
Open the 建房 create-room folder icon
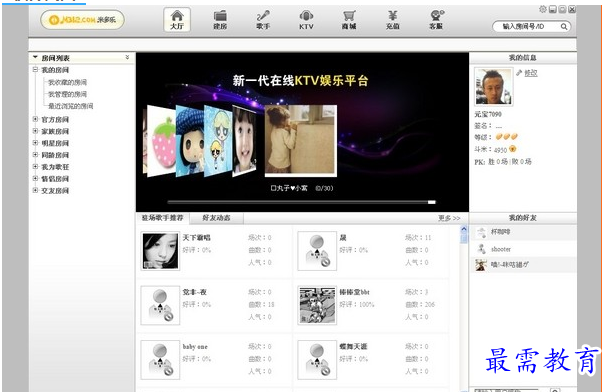(x=220, y=20)
